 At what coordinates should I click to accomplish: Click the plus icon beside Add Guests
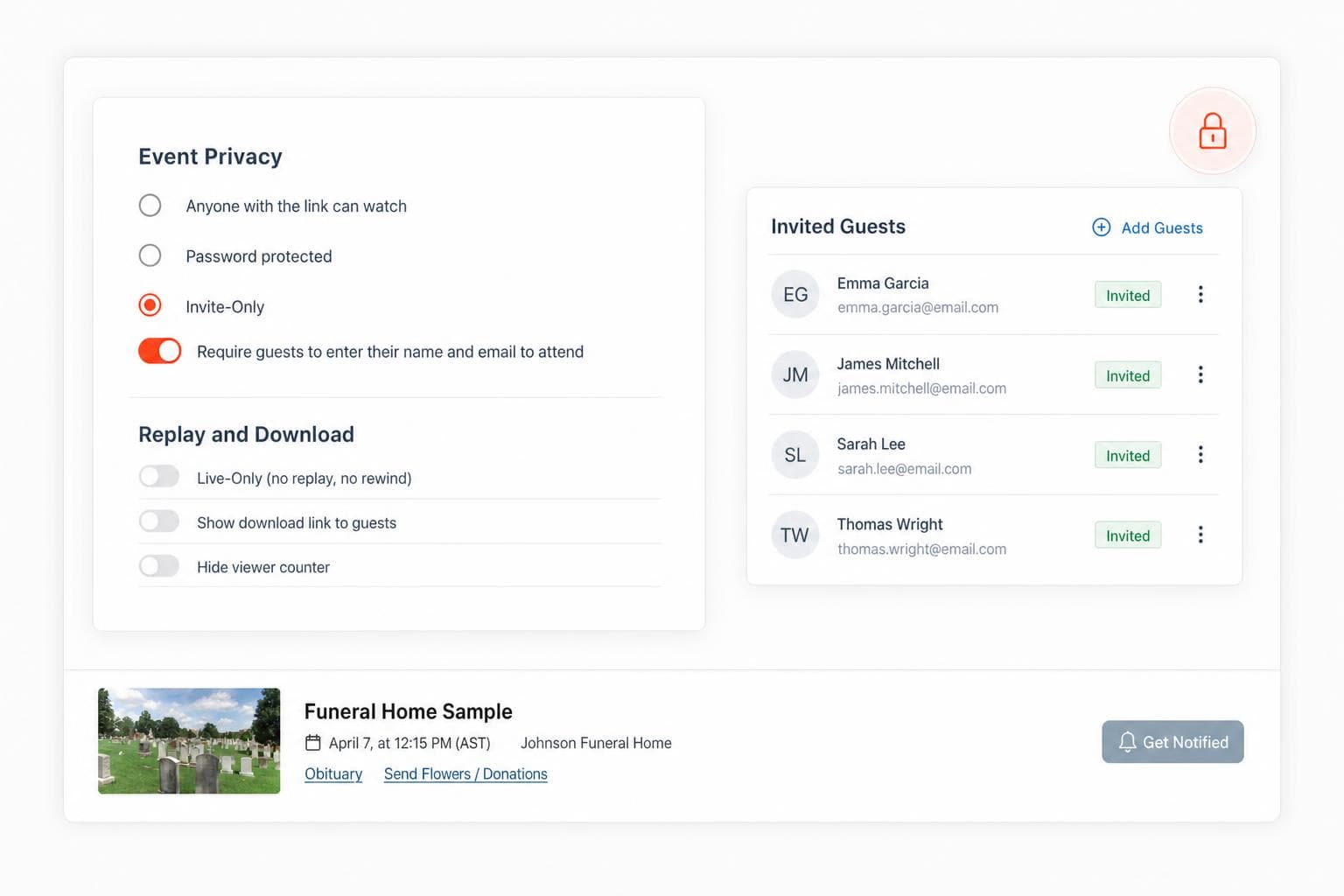coord(1102,227)
